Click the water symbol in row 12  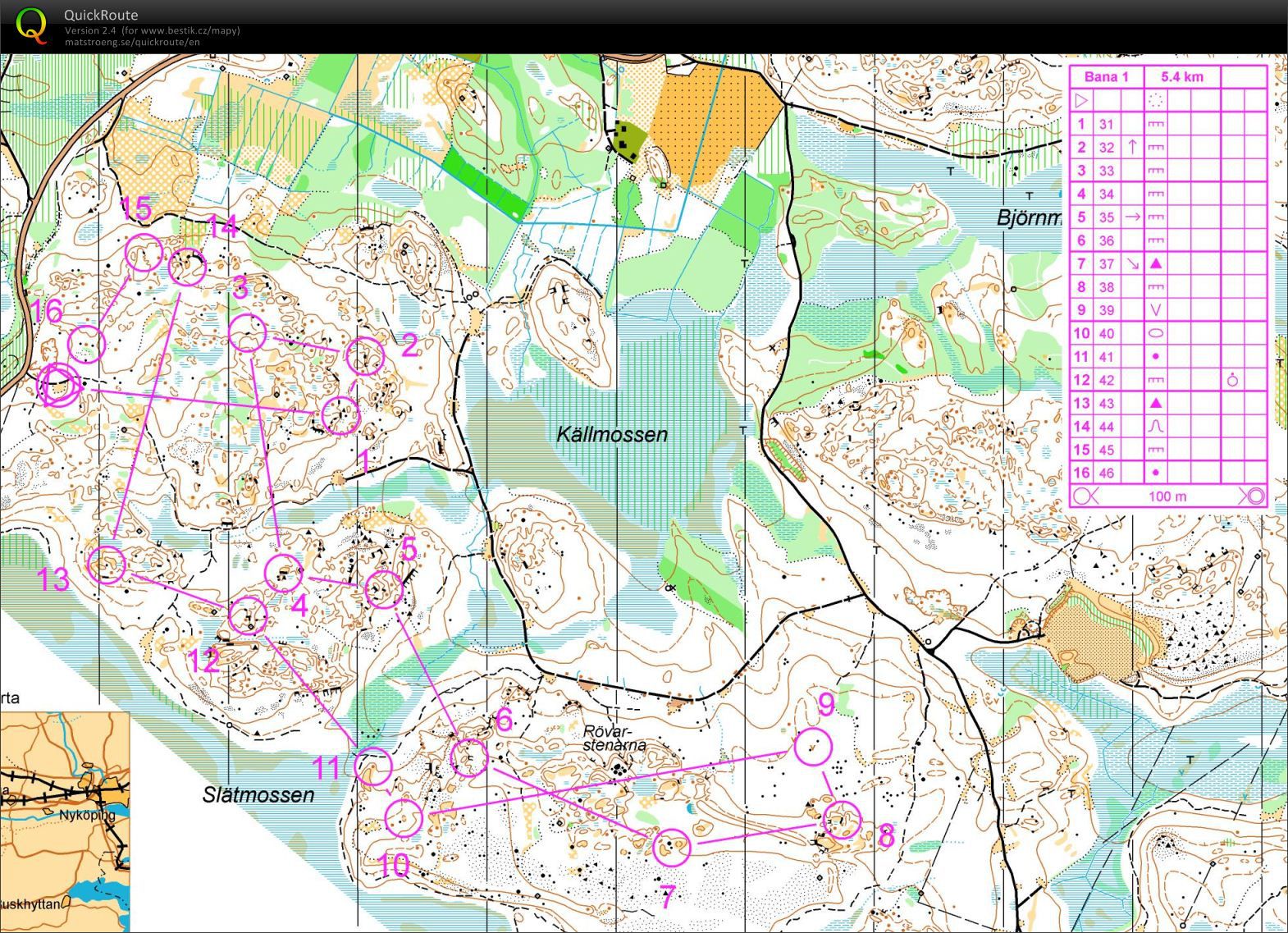[x=1231, y=380]
